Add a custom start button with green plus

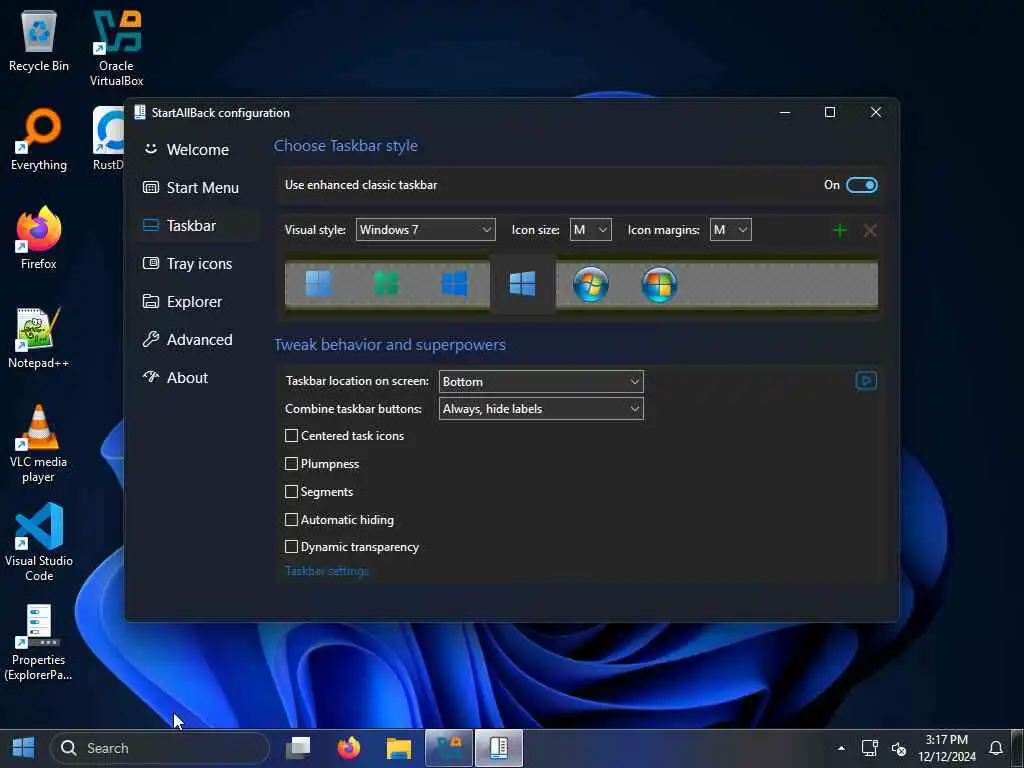[x=840, y=231]
